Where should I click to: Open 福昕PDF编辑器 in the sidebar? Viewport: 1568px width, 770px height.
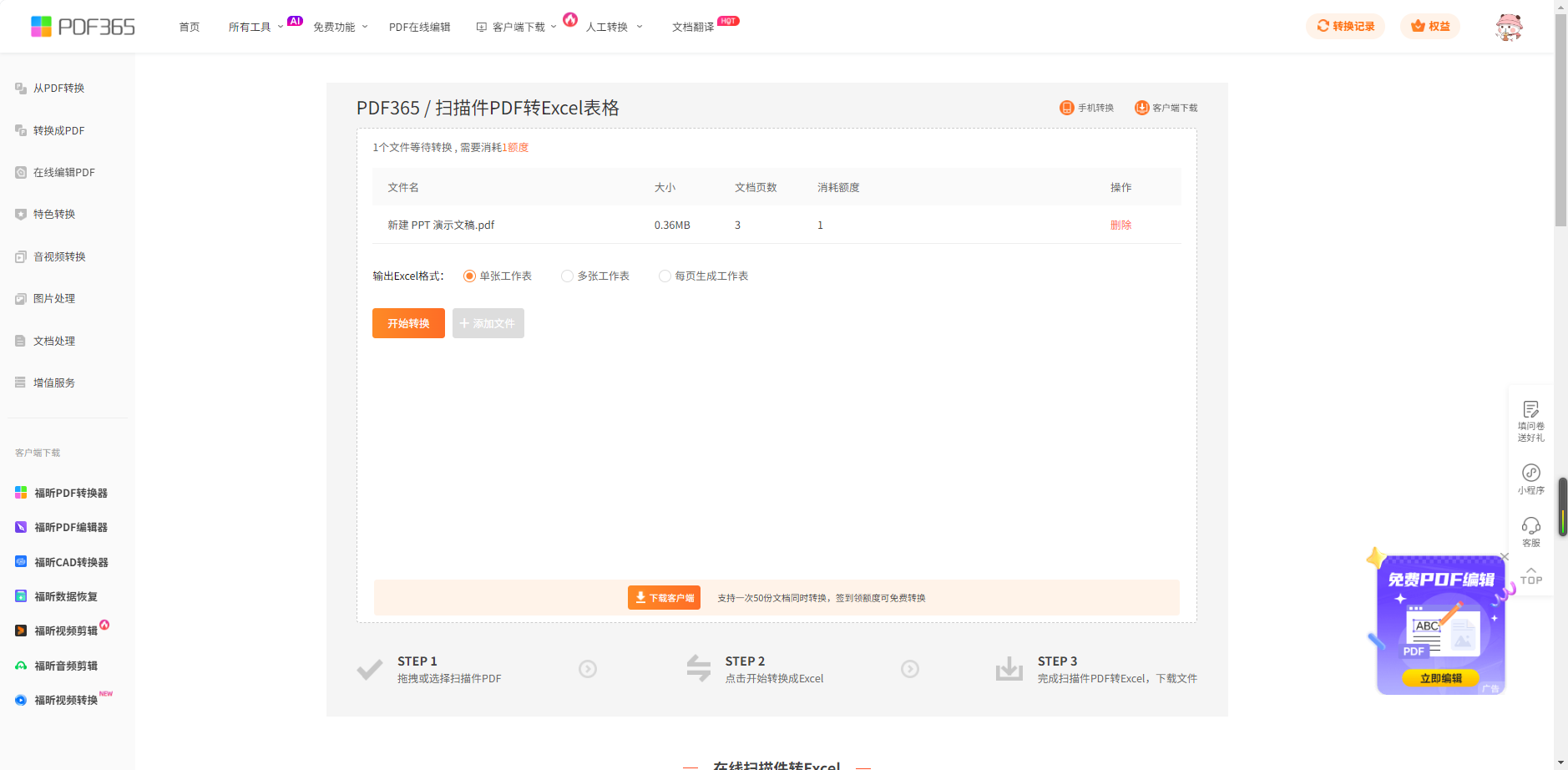coord(70,528)
